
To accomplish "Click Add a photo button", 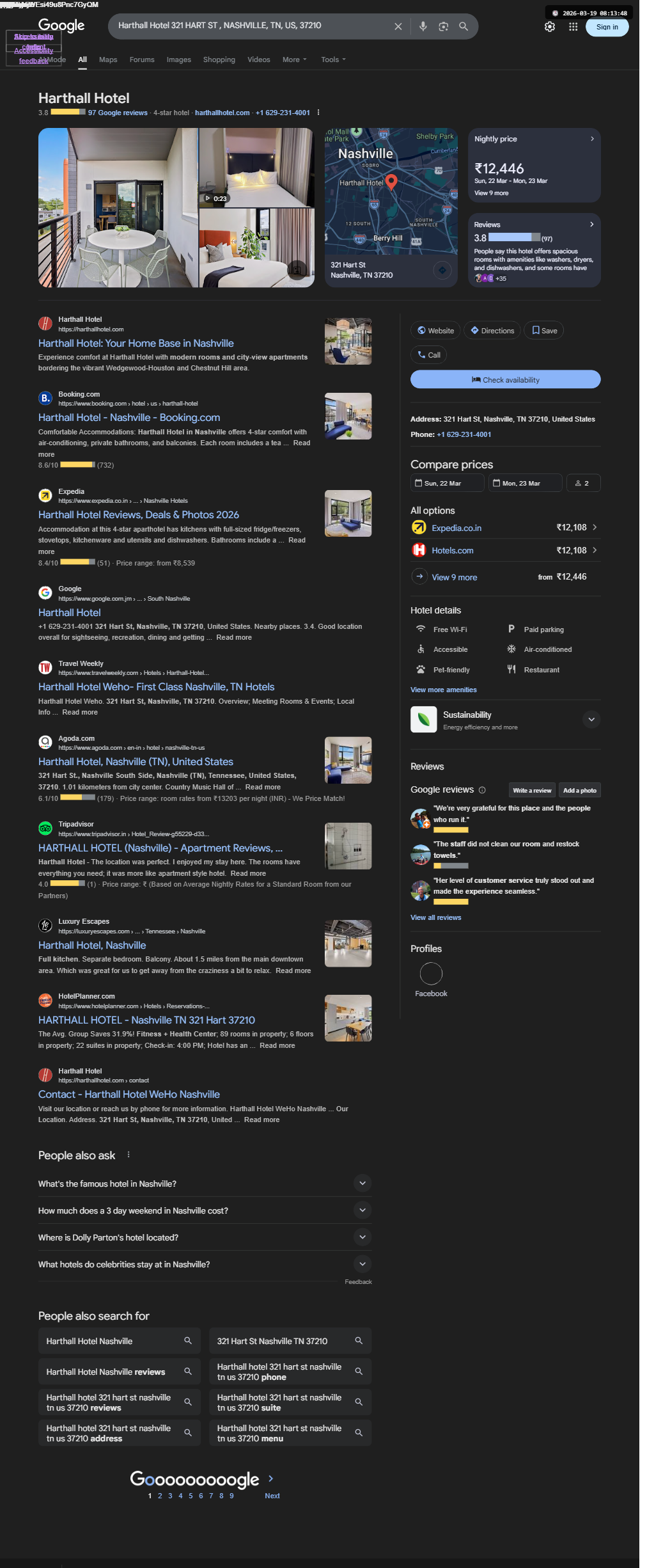I will coord(580,790).
